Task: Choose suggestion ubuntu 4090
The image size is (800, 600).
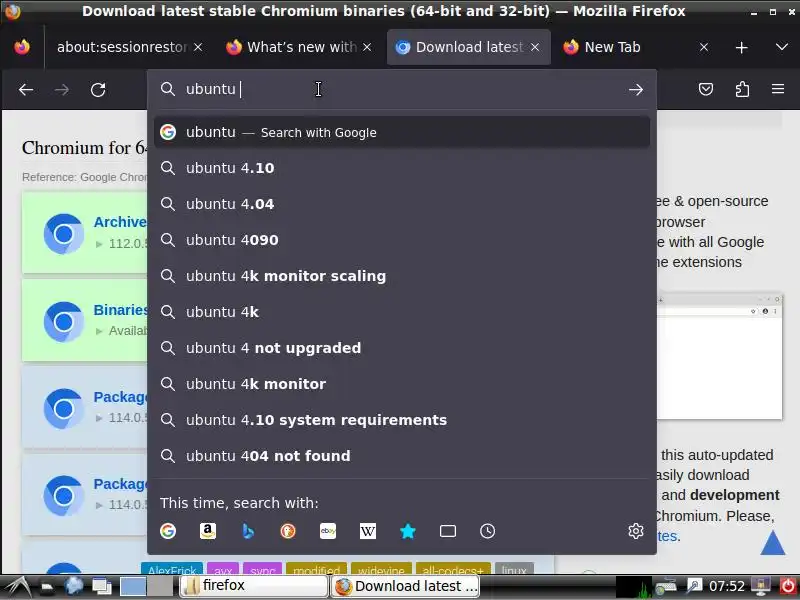Action: (x=402, y=240)
